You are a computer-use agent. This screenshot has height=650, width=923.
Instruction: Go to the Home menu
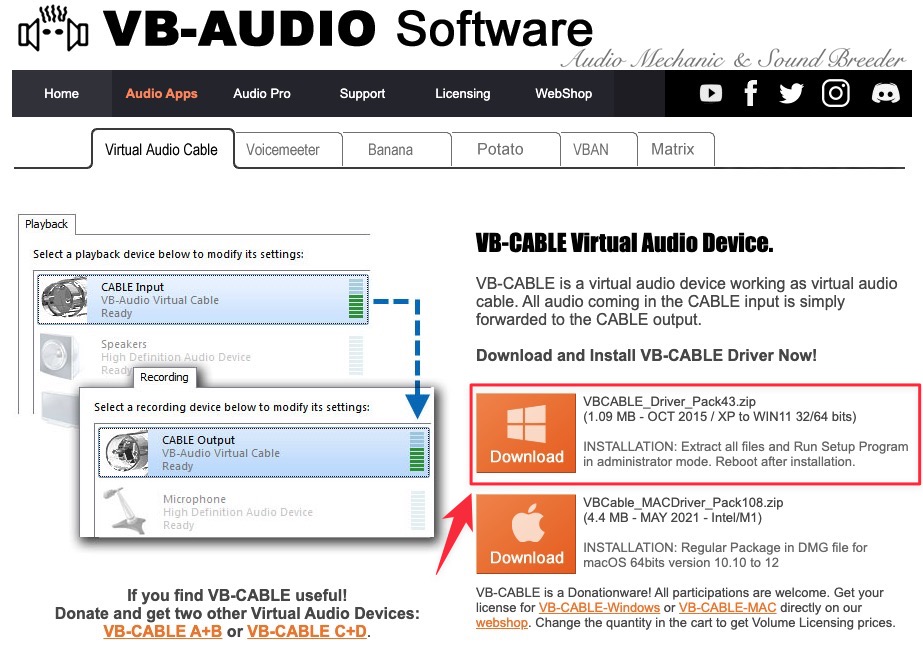tap(61, 94)
